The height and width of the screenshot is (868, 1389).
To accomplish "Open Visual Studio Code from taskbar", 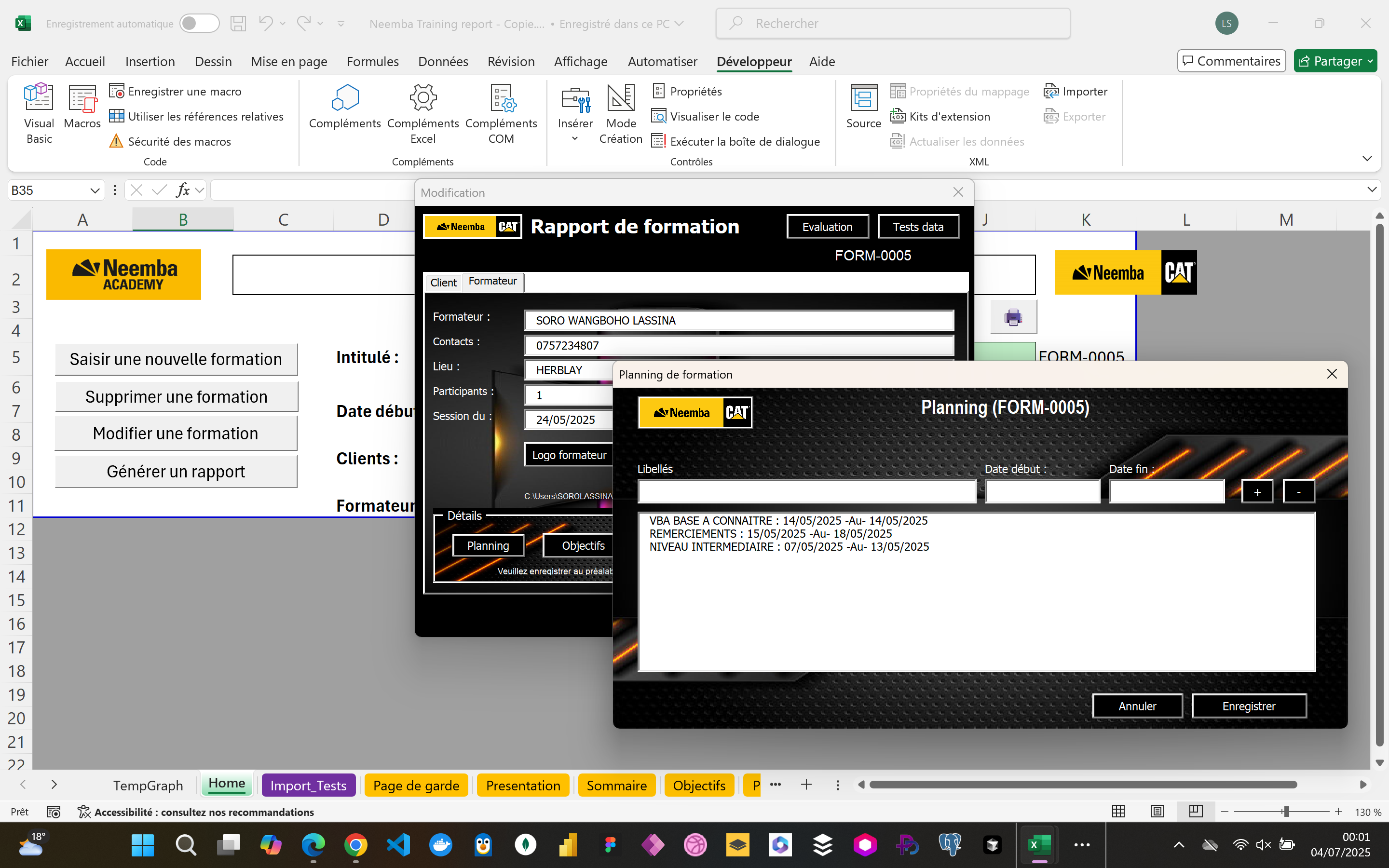I will click(398, 844).
